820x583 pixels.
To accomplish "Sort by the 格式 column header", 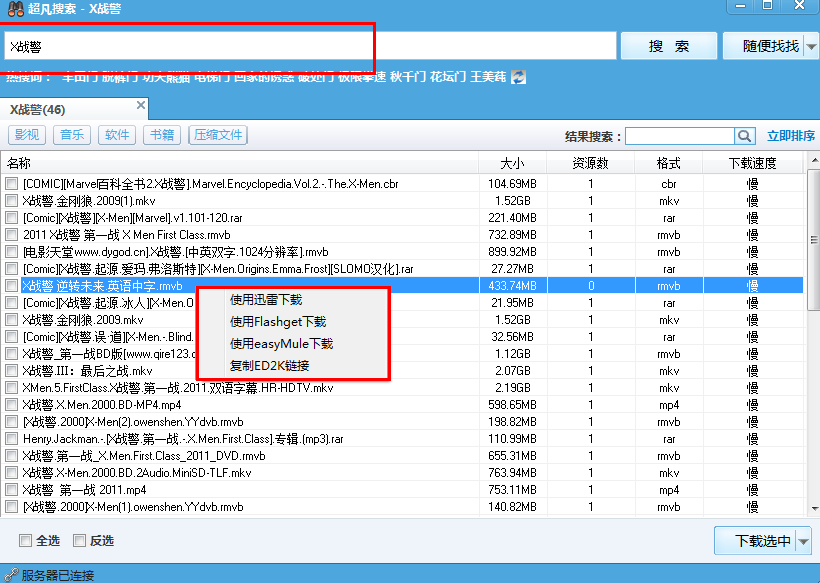I will coord(669,163).
